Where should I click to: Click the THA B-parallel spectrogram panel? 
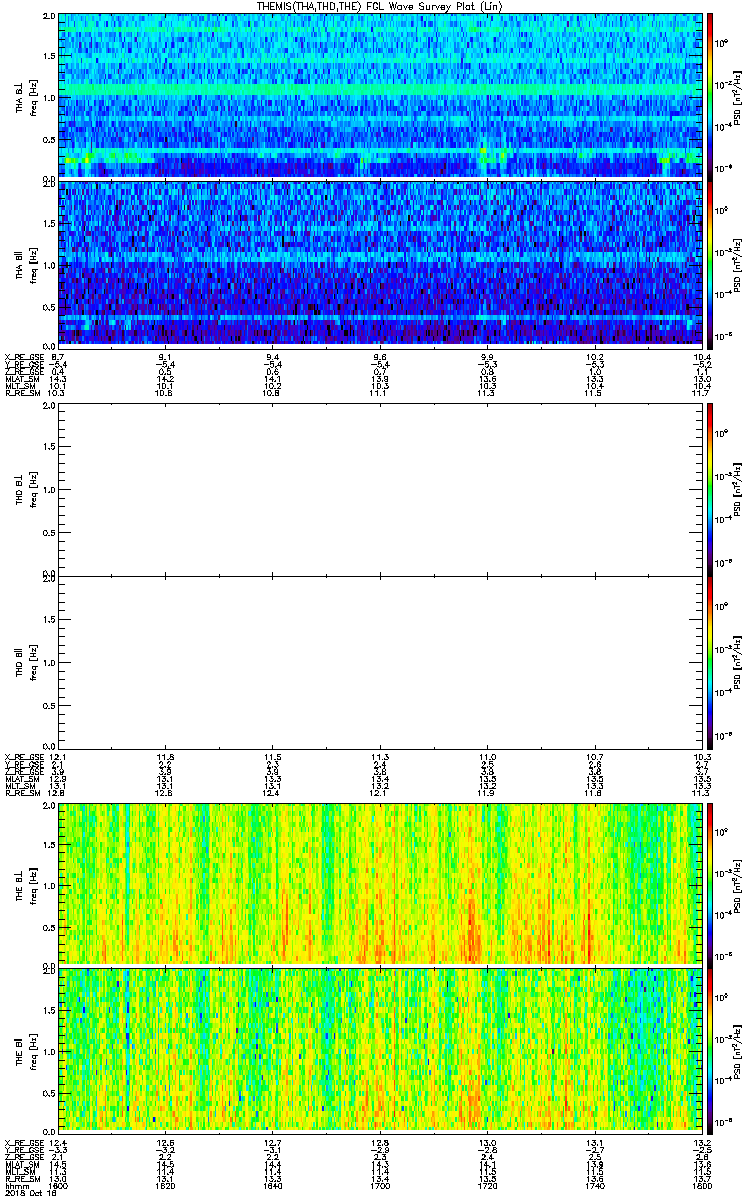[378, 262]
